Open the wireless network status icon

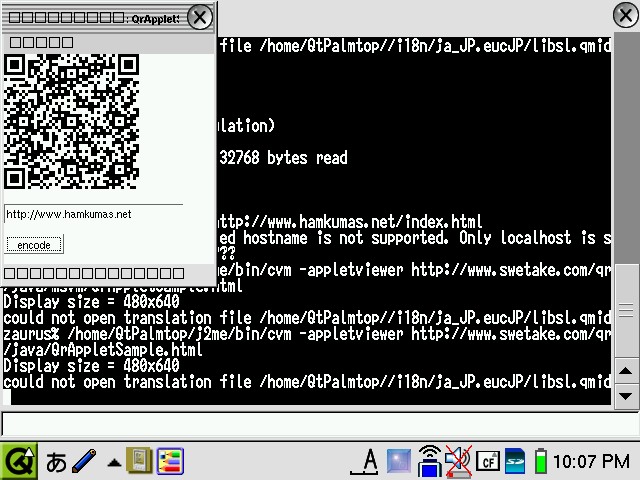click(429, 461)
